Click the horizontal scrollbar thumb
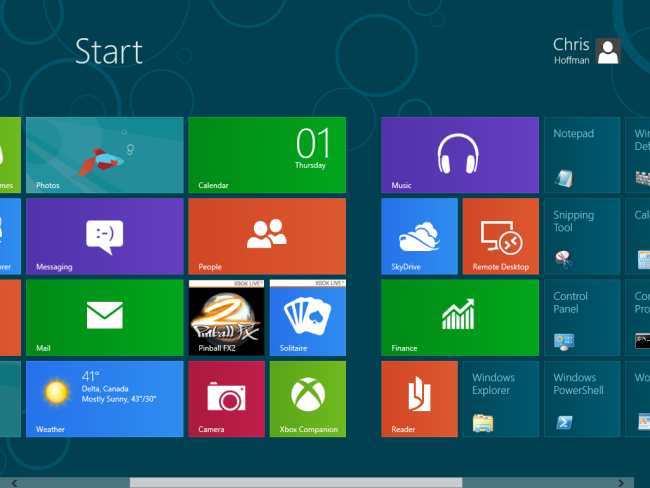The height and width of the screenshot is (488, 650). 296,483
